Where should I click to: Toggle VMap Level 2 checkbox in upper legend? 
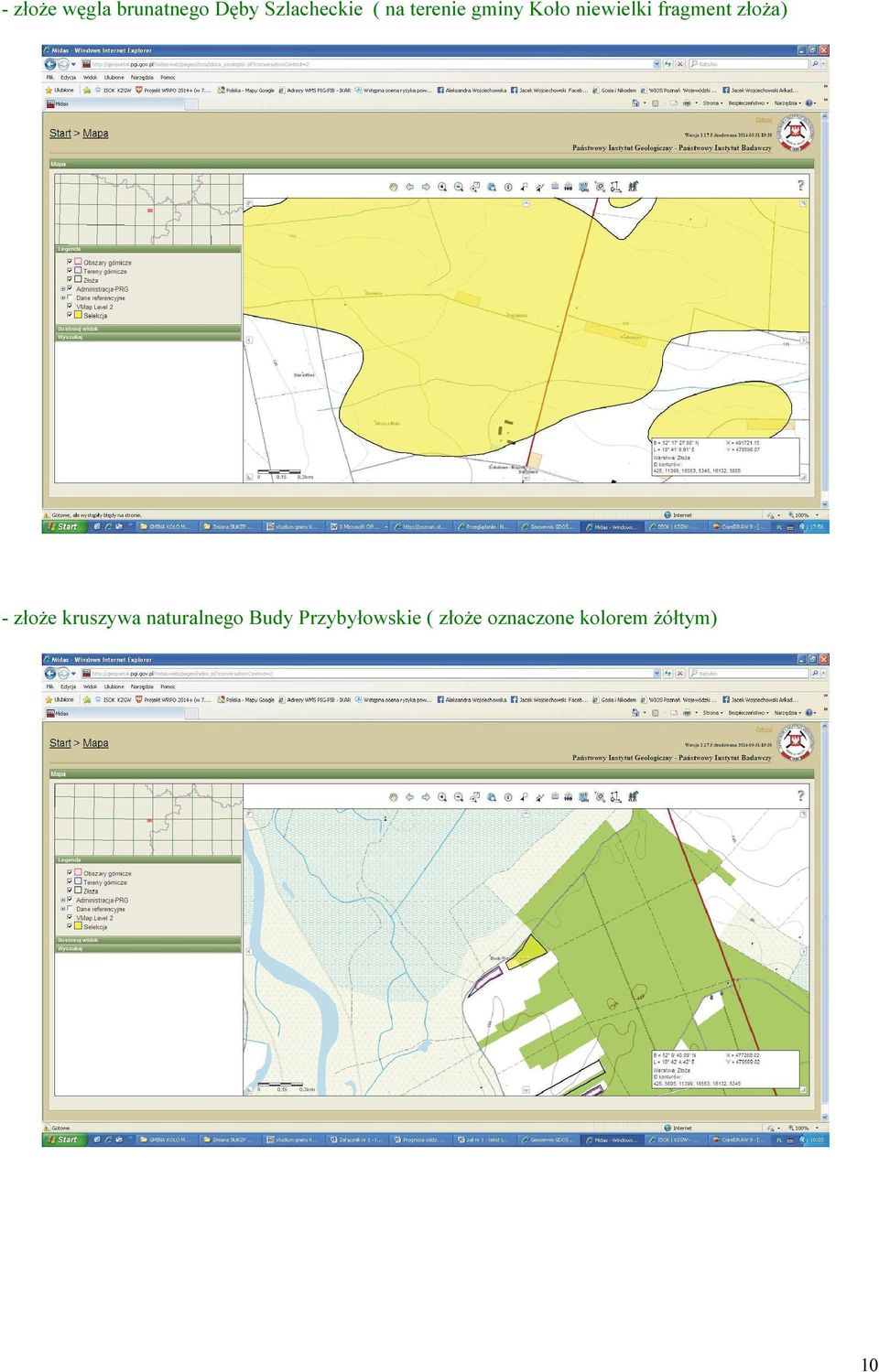coord(70,307)
